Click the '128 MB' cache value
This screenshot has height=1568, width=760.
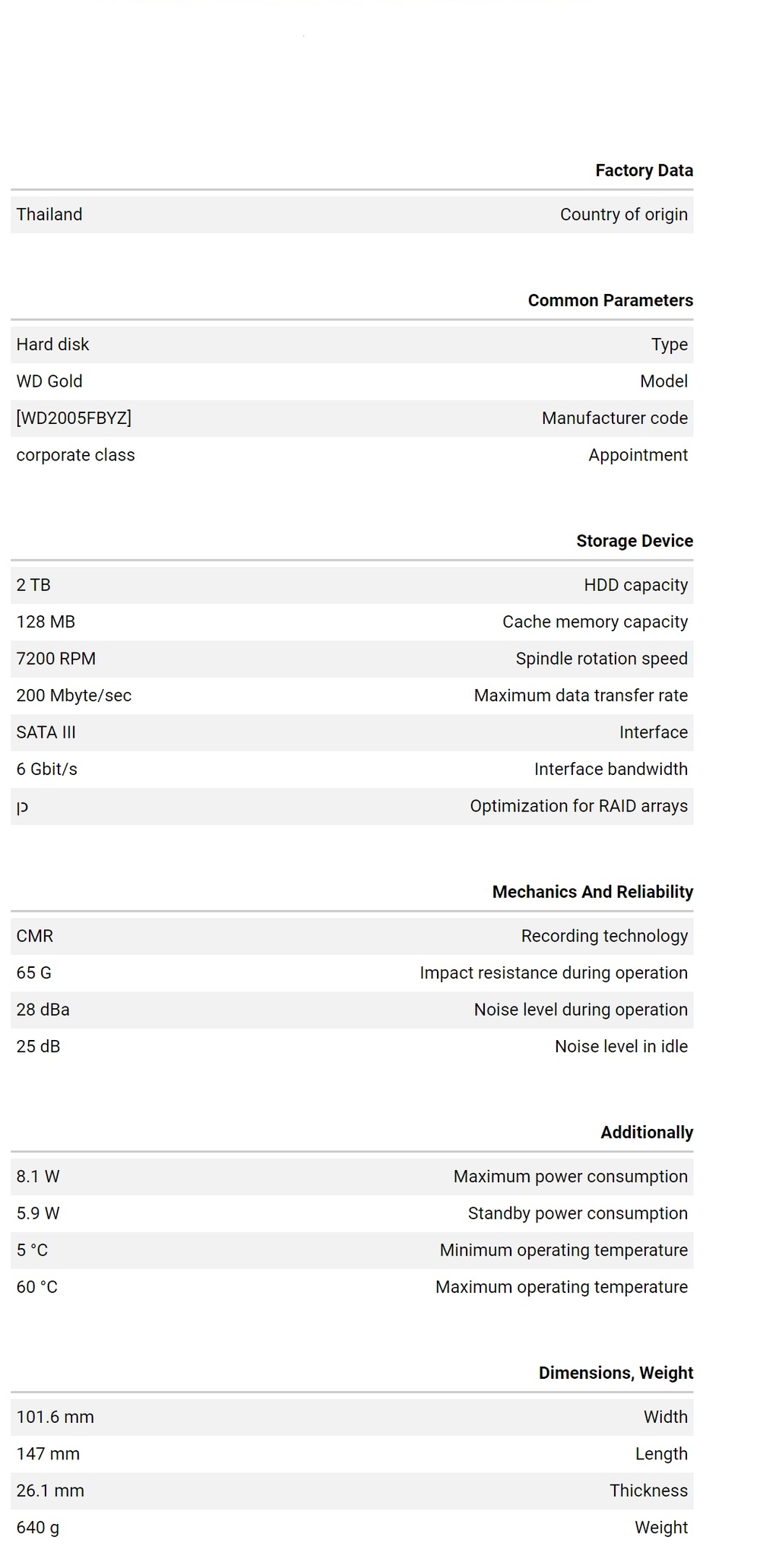click(x=46, y=622)
